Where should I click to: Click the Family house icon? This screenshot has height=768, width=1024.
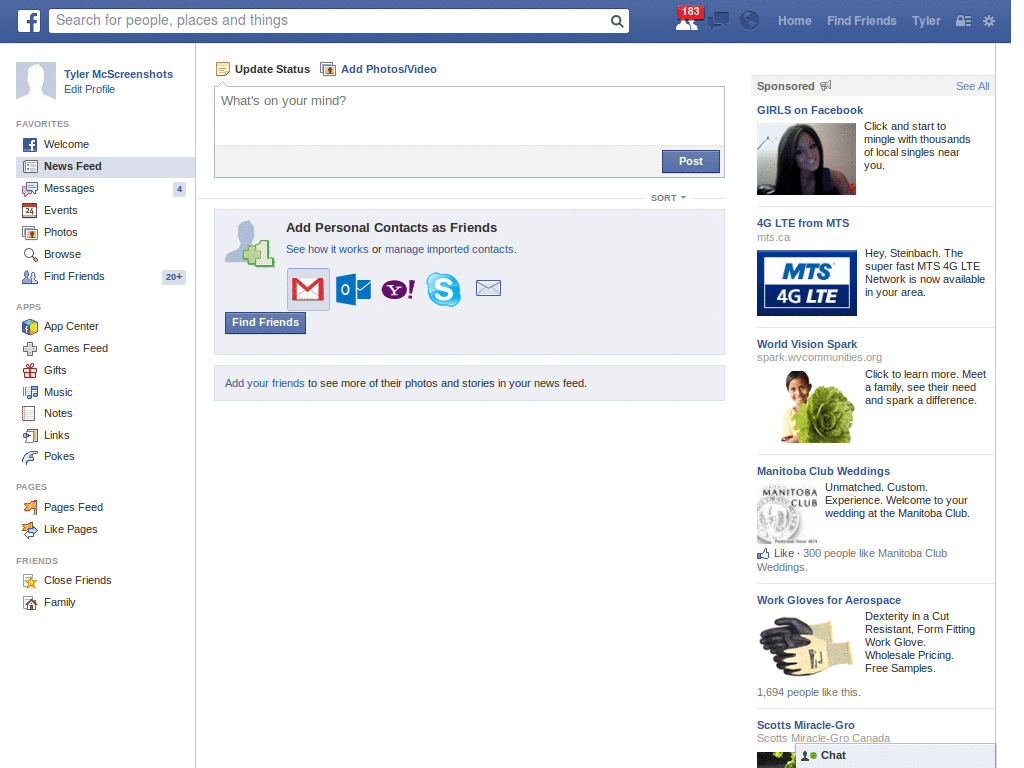click(x=29, y=603)
